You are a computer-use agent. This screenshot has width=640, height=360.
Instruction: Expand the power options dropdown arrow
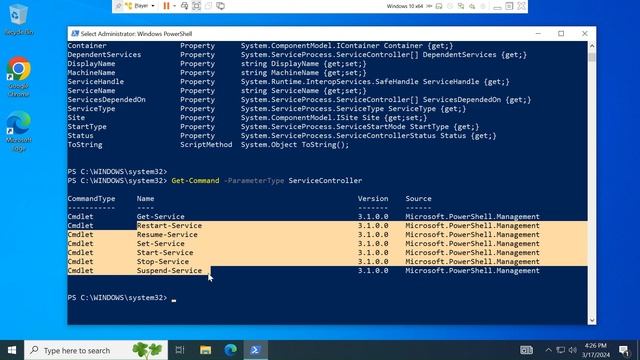click(175, 6)
